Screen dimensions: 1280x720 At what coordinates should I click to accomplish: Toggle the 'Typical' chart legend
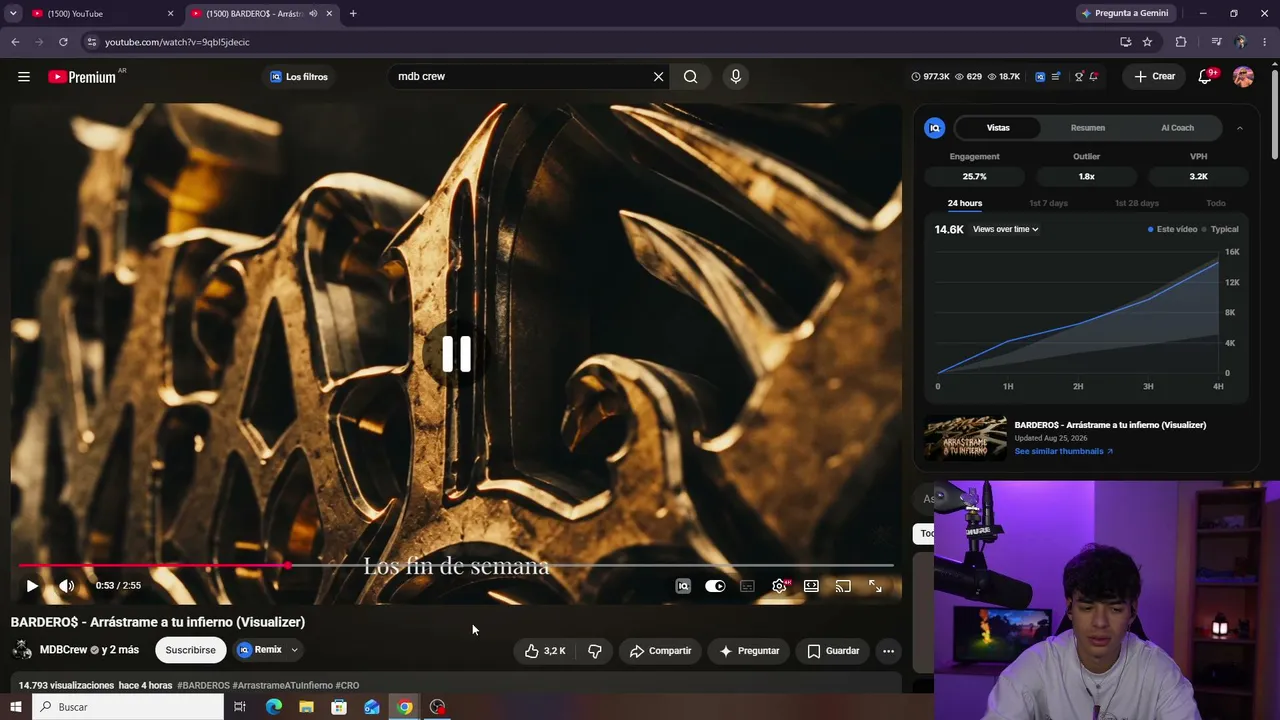(x=1220, y=229)
